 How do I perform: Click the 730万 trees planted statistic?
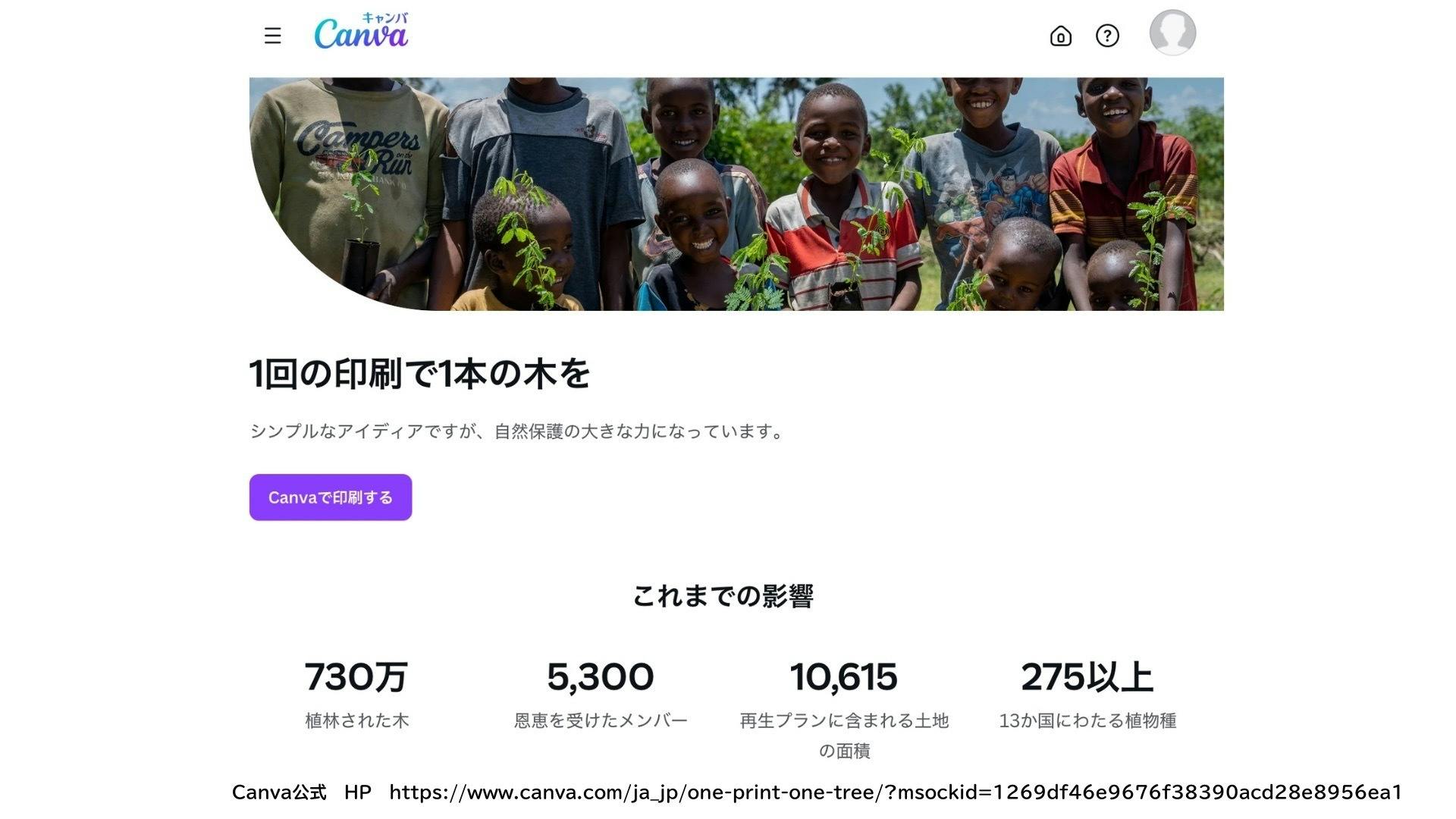tap(356, 677)
